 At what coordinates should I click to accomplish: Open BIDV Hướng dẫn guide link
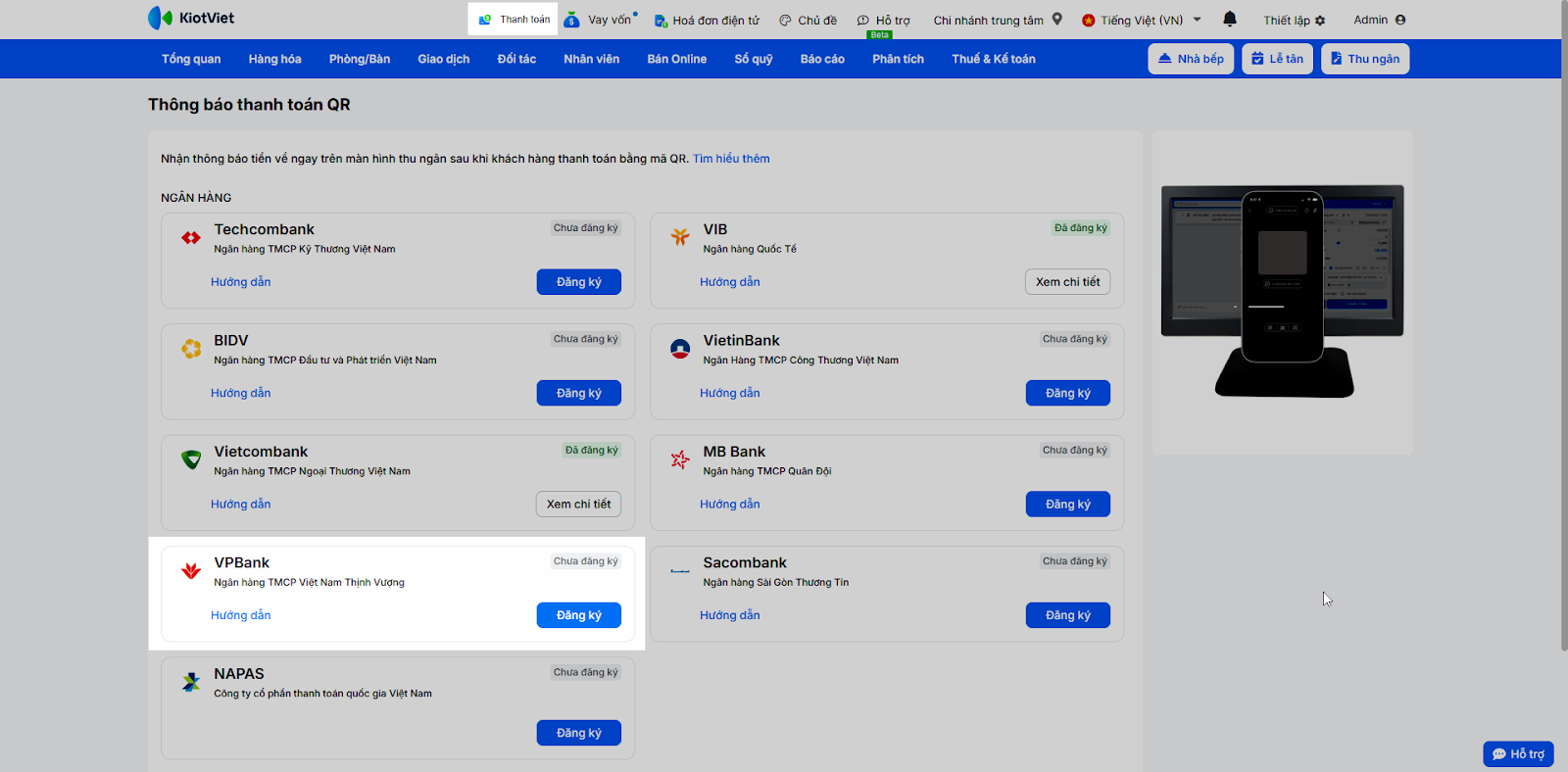click(x=241, y=393)
